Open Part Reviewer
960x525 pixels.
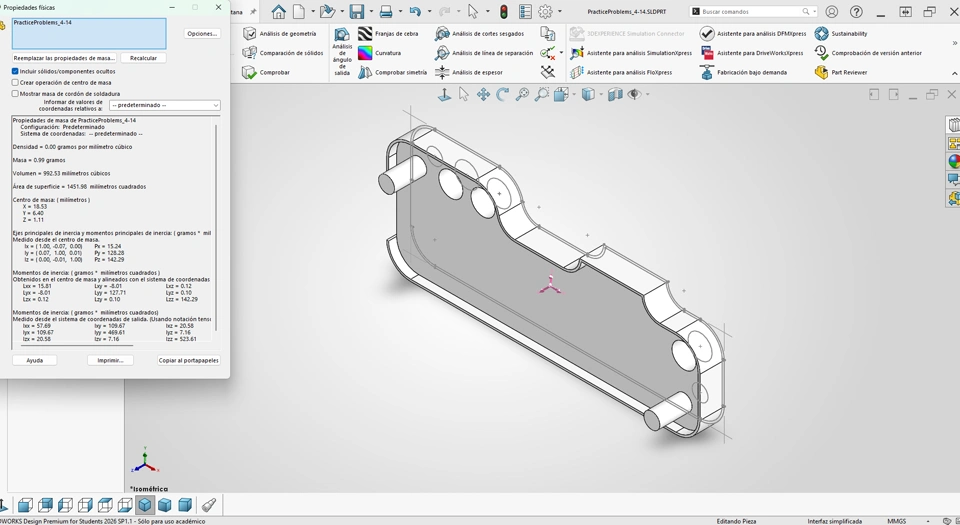click(x=841, y=72)
